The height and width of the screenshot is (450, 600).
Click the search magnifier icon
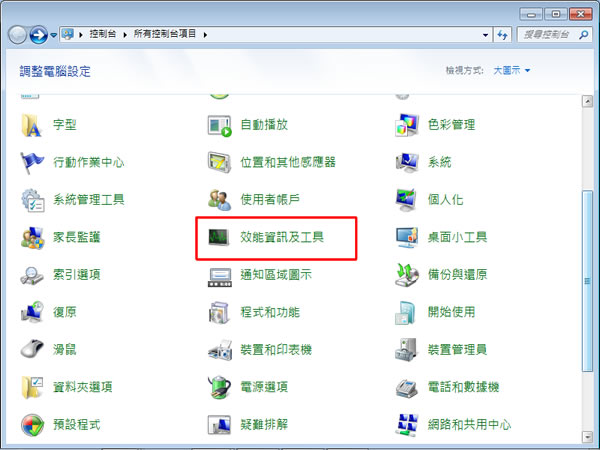tap(584, 35)
